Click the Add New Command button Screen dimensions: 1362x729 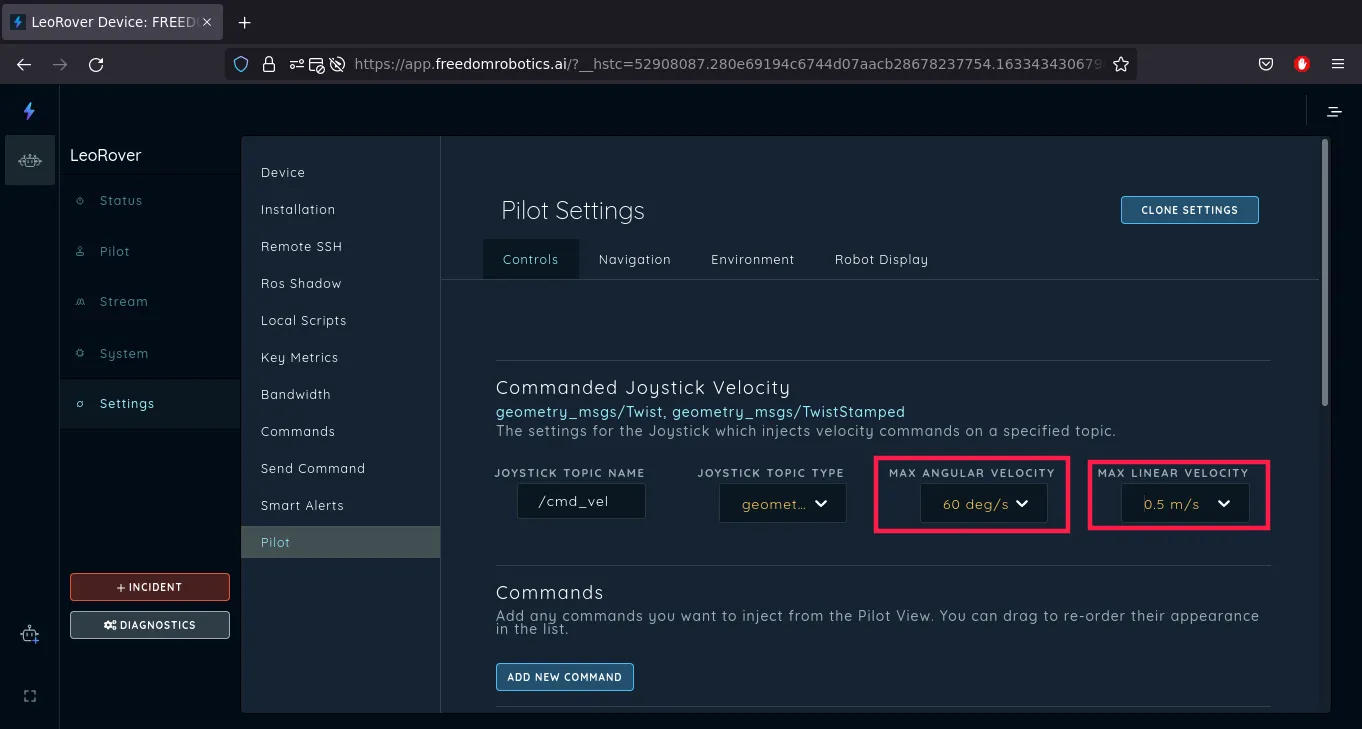564,677
